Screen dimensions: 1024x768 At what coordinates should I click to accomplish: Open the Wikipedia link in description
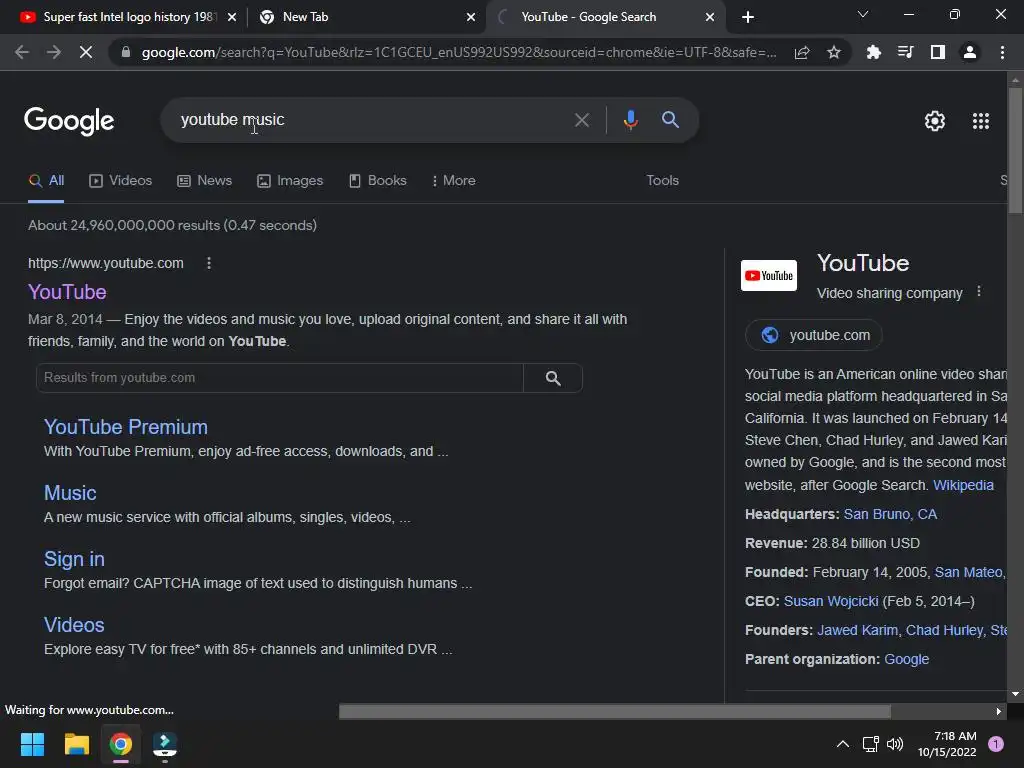tap(963, 485)
